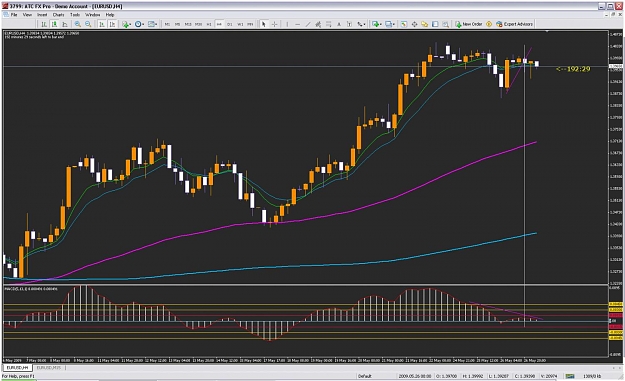Click the MACD indicator label in subwindow
Image resolution: width=625 pixels, height=381 pixels.
pyautogui.click(x=31, y=289)
